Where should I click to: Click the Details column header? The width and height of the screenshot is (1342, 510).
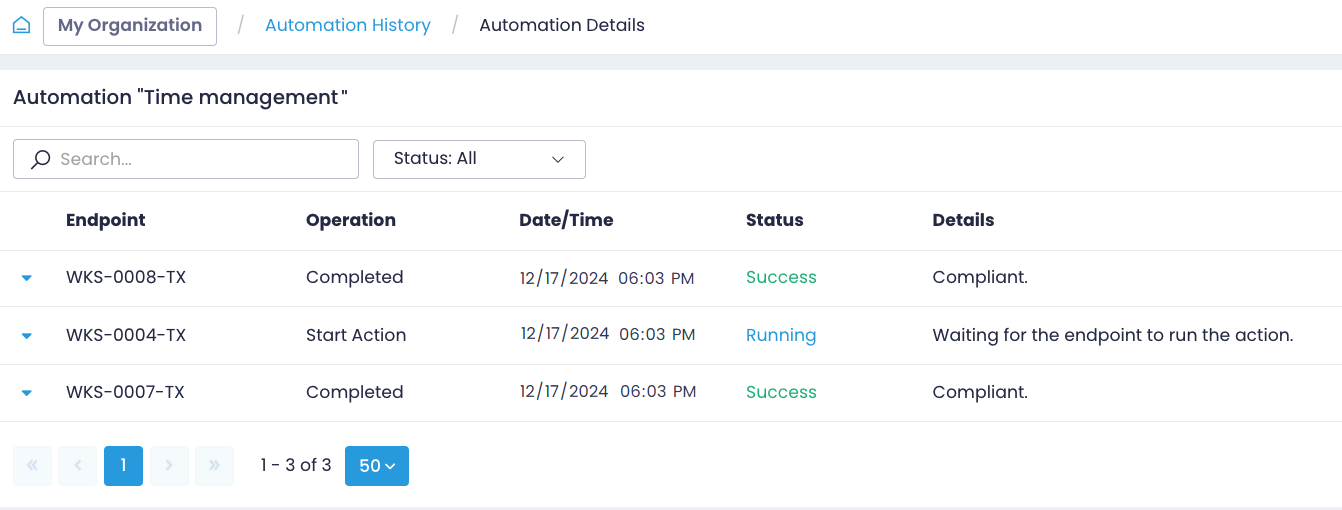pyautogui.click(x=964, y=220)
